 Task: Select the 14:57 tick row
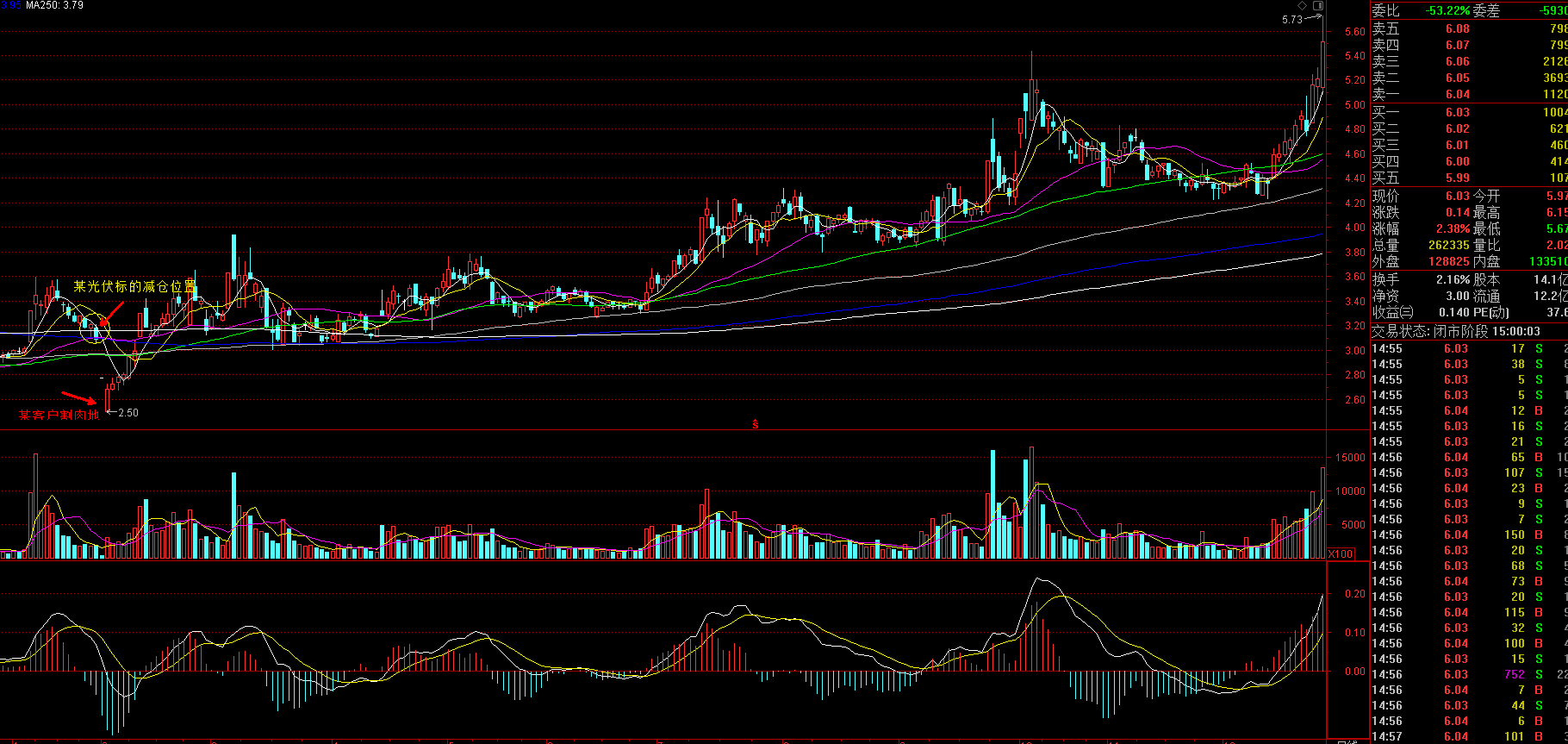point(1470,736)
